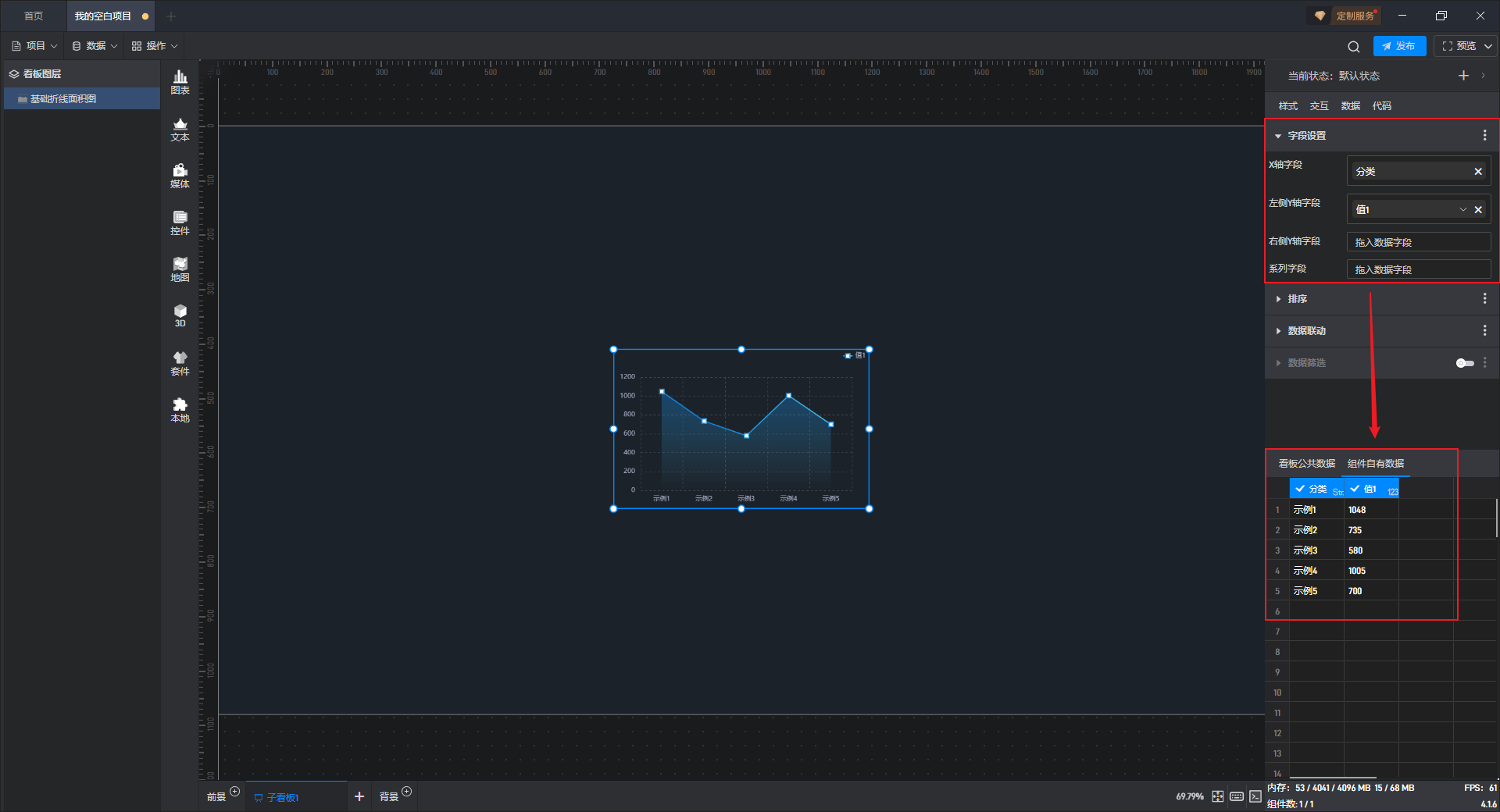The width and height of the screenshot is (1500, 812).
Task: Select cell with value 1005
Action: [x=1371, y=571]
